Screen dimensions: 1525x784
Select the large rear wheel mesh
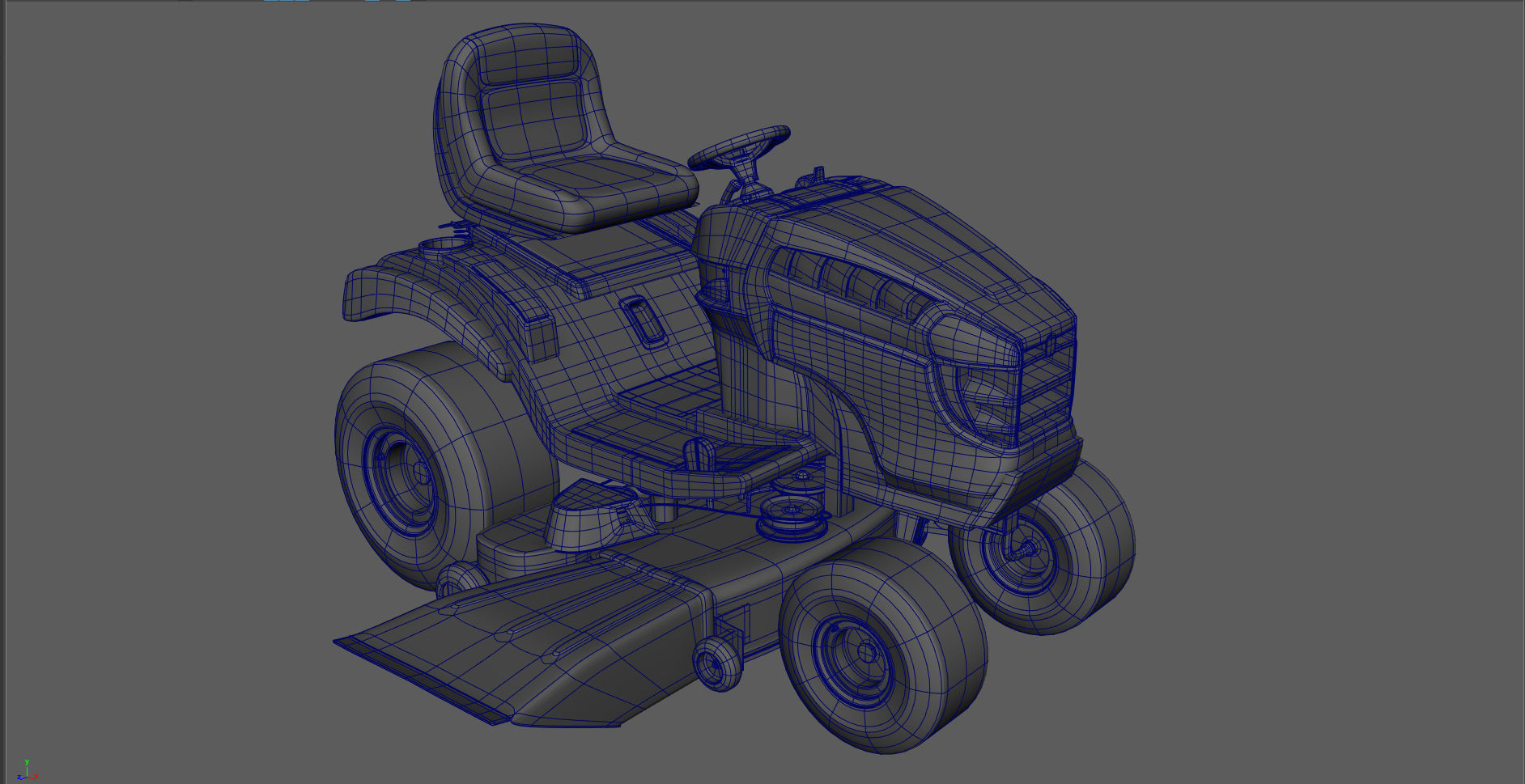447,465
